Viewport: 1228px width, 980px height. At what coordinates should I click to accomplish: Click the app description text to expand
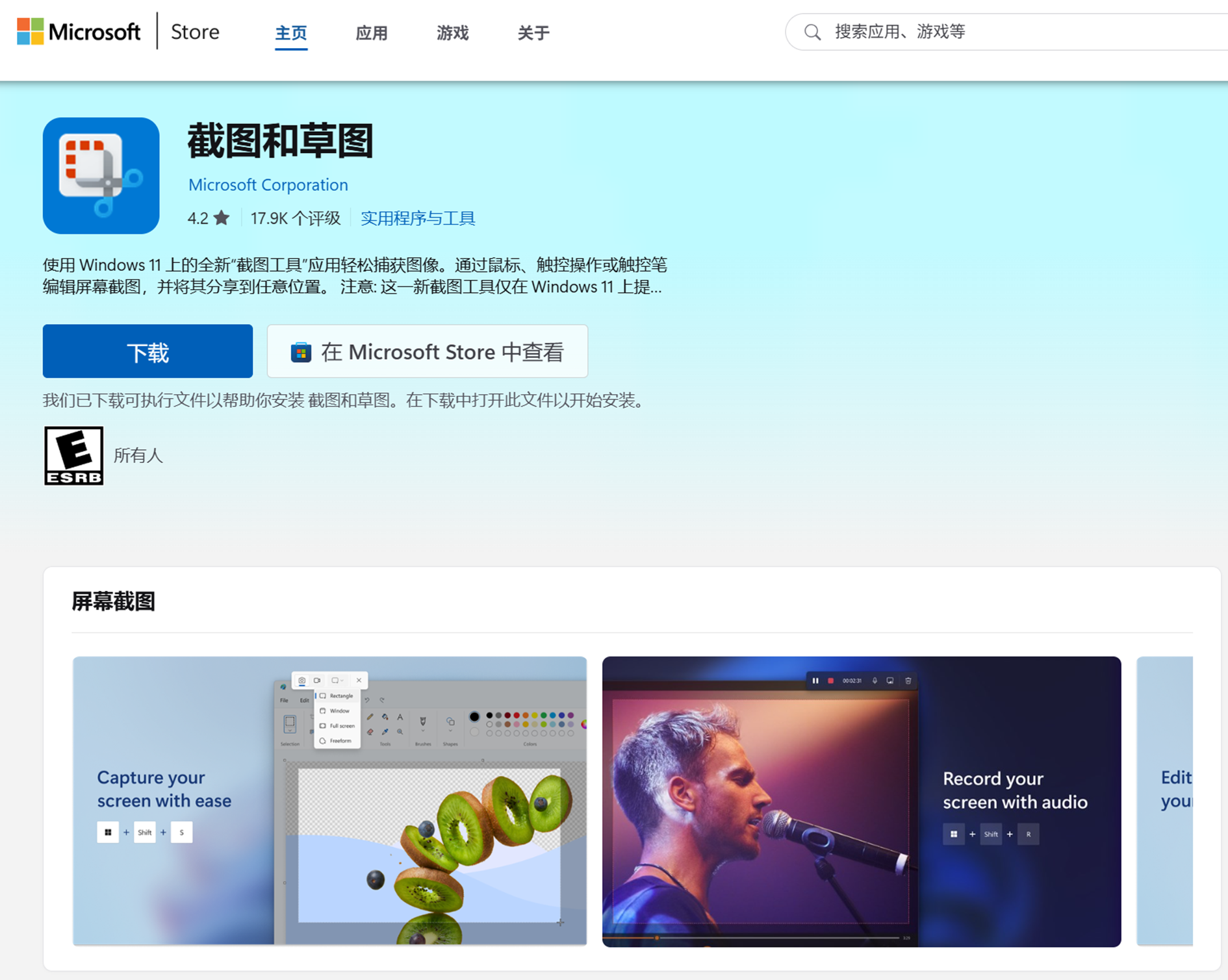point(354,276)
